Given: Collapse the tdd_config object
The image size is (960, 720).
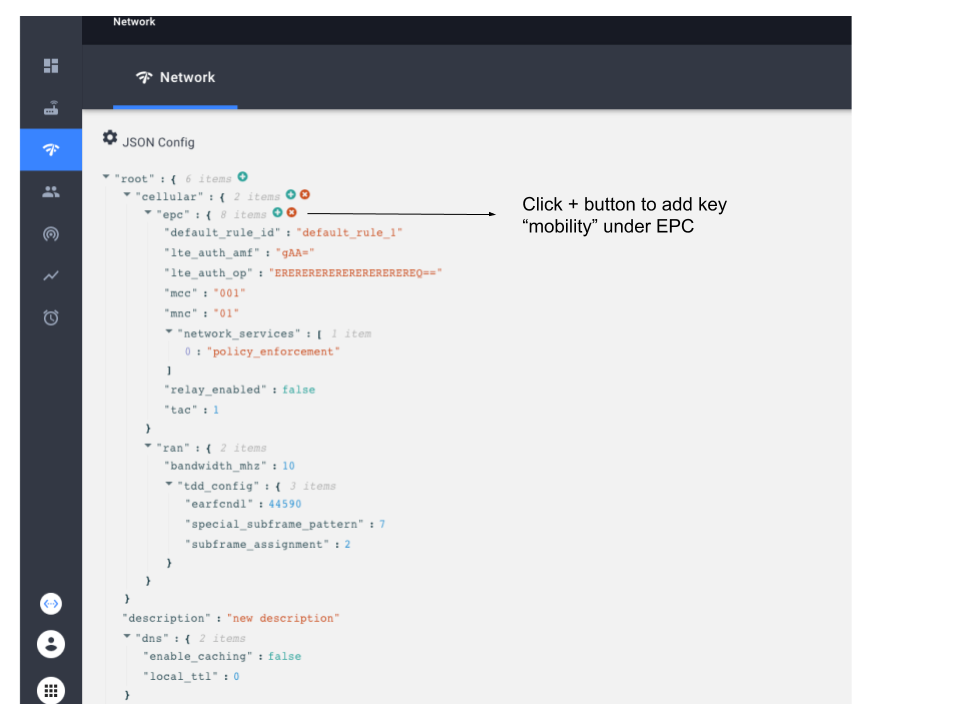Looking at the screenshot, I should (167, 486).
